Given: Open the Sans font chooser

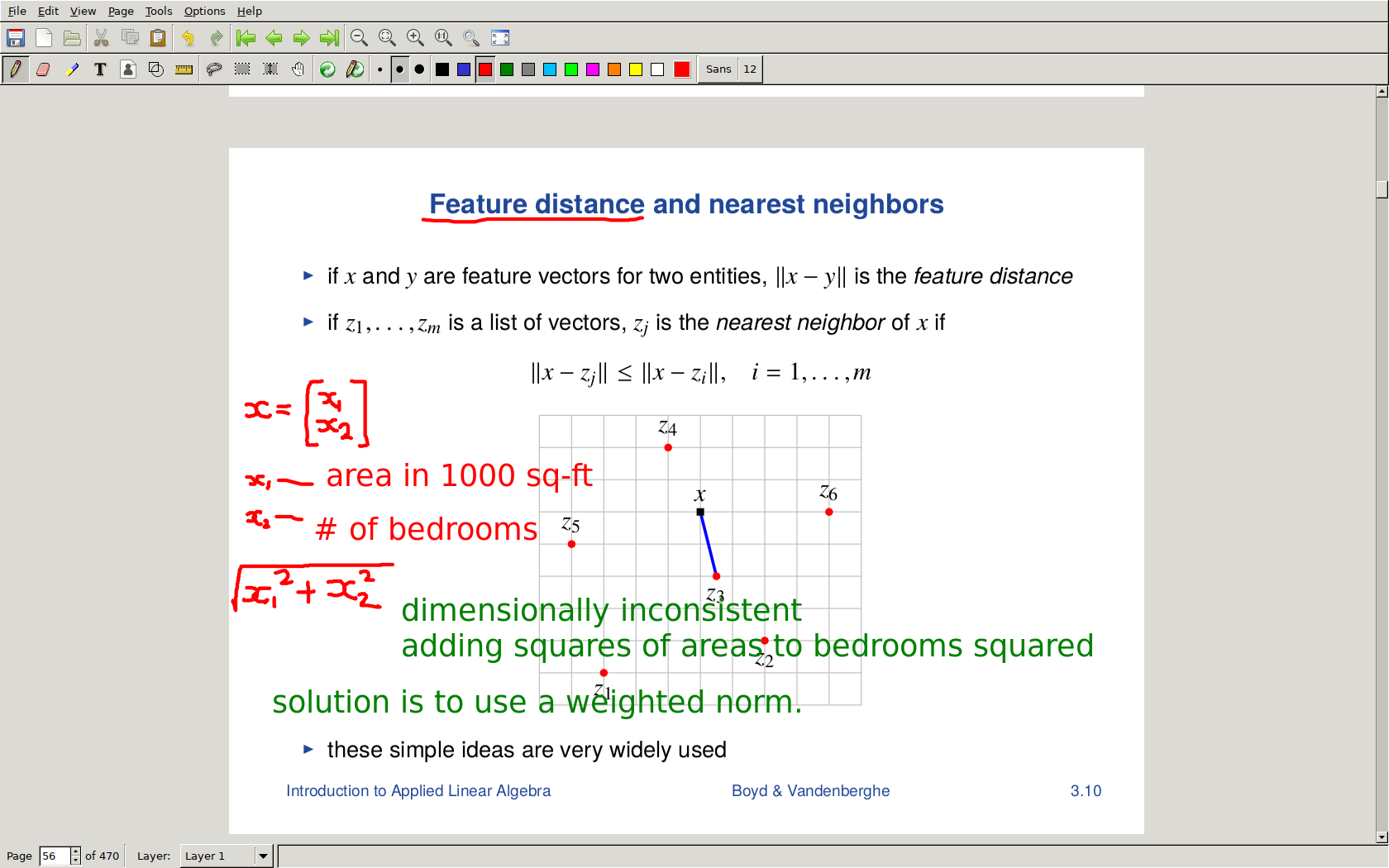Looking at the screenshot, I should [718, 69].
